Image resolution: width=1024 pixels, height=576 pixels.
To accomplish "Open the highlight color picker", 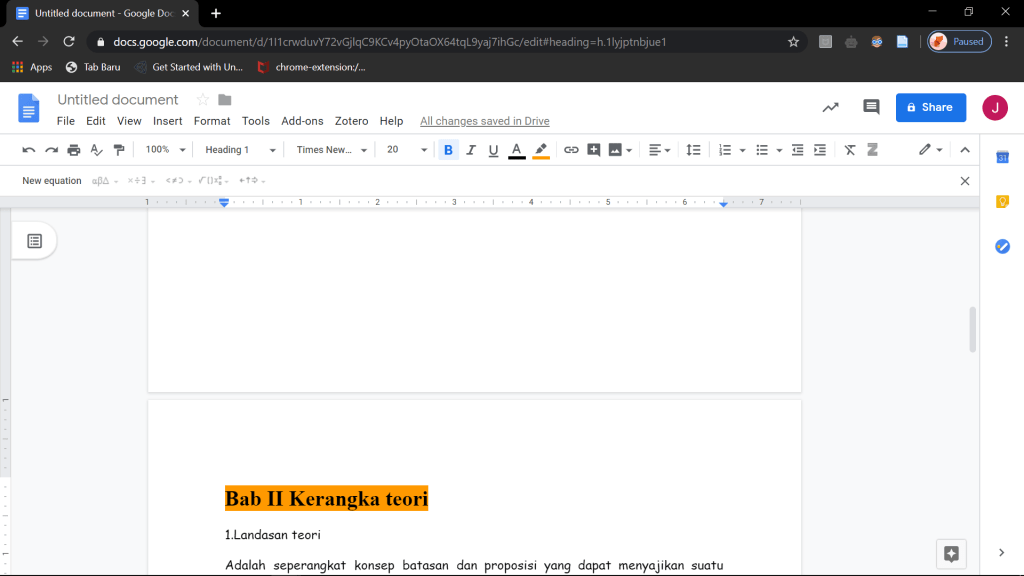I will coord(541,150).
